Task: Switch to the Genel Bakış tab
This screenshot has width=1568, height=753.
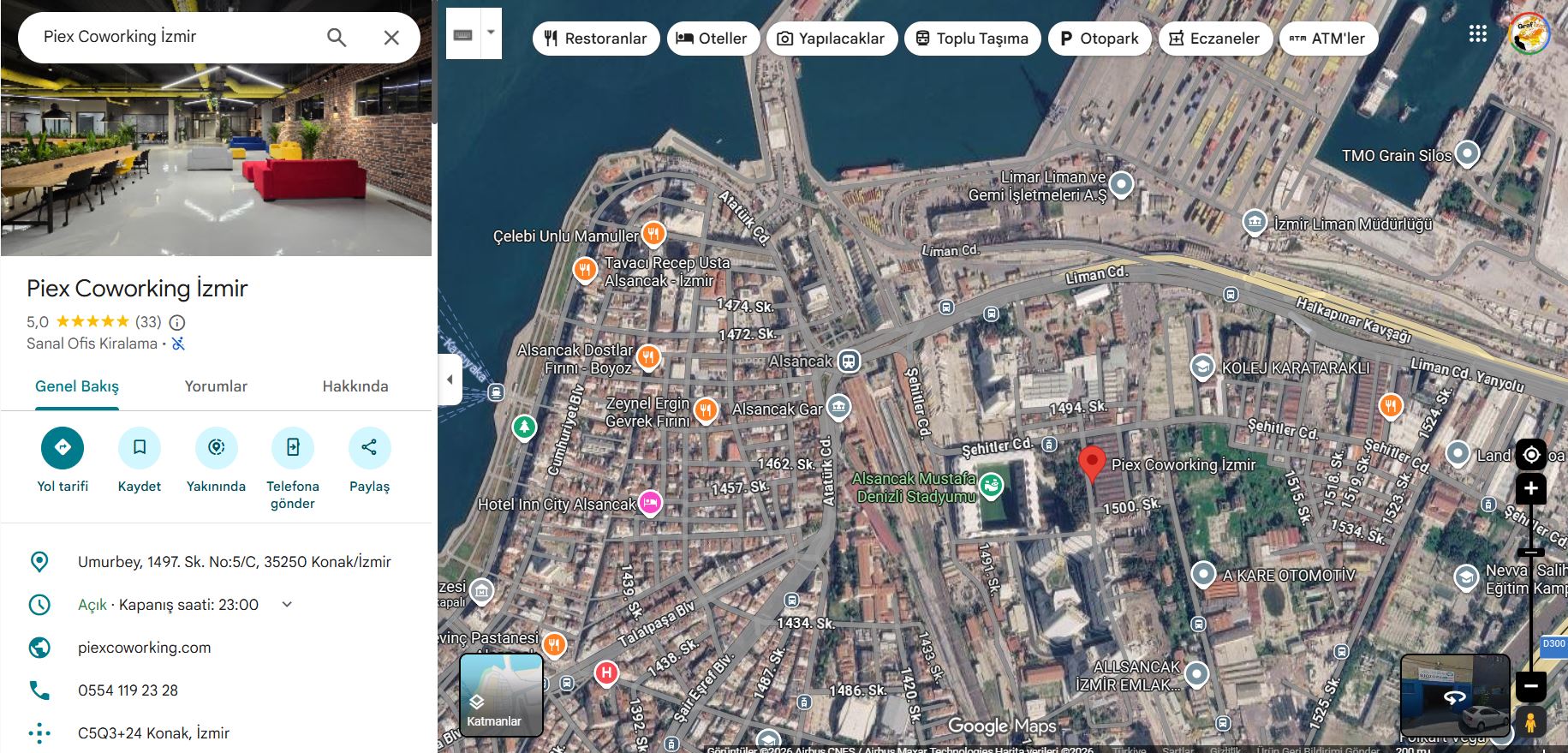Action: coord(77,386)
